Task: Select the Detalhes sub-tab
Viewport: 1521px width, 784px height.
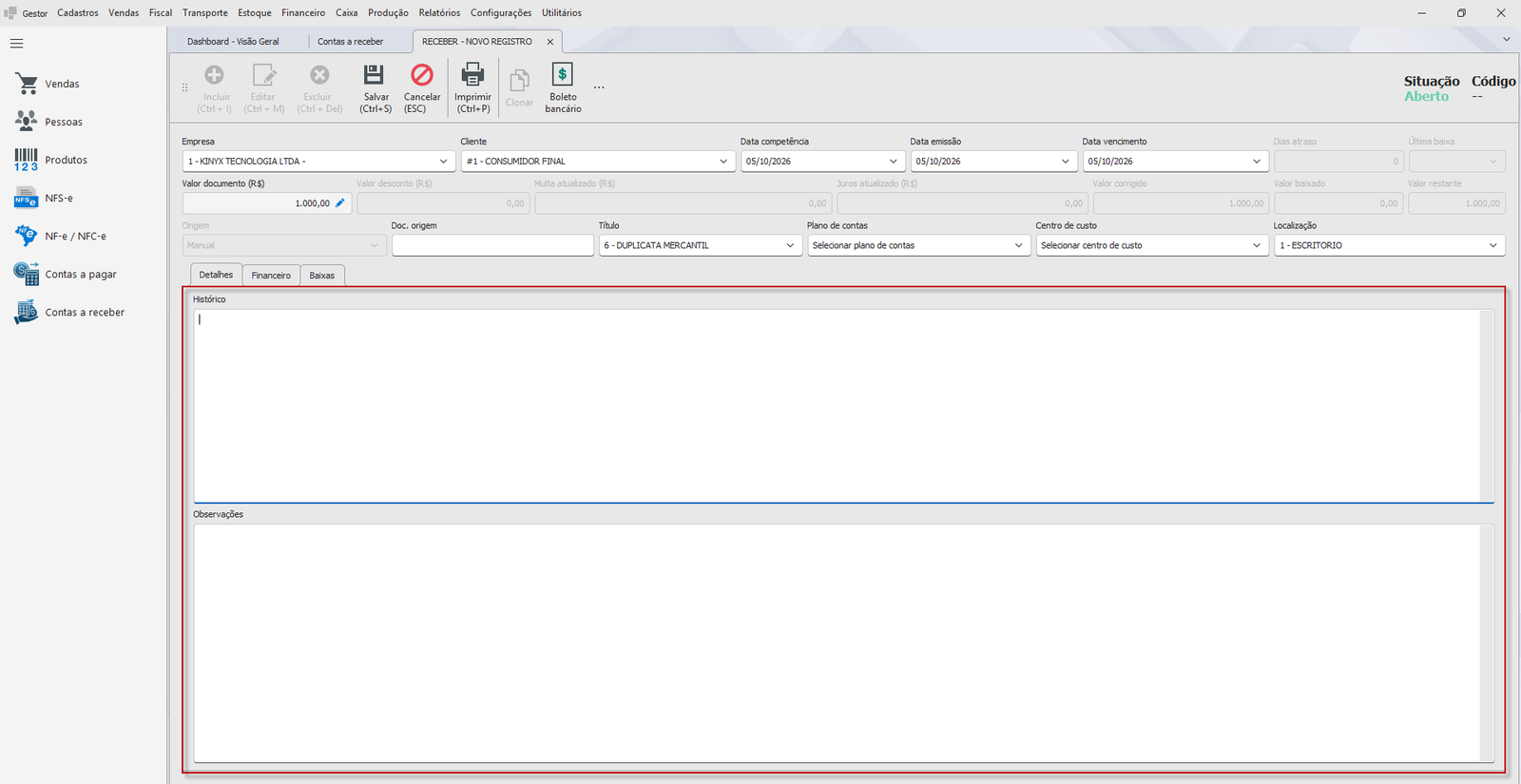Action: (x=216, y=275)
